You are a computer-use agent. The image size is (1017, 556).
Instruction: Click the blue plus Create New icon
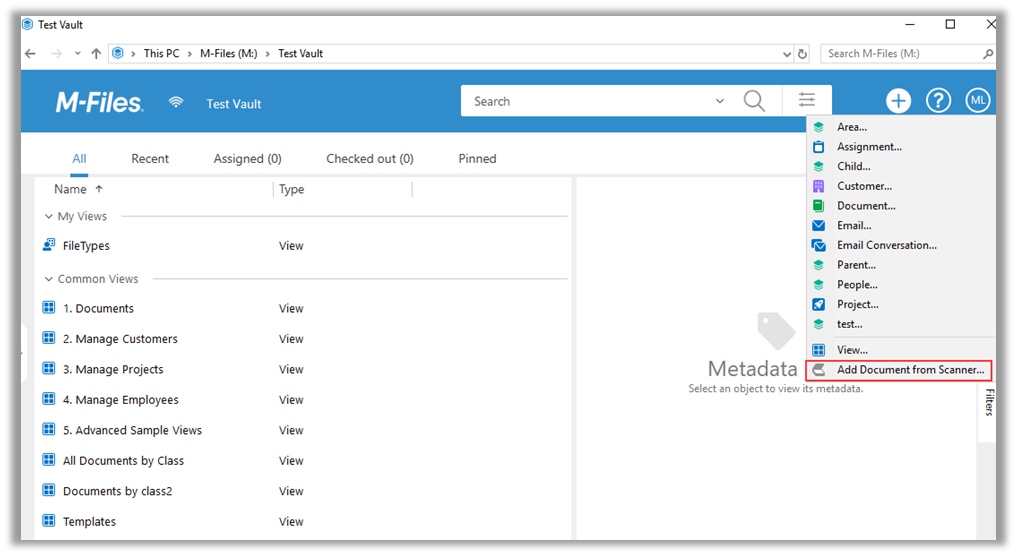tap(898, 101)
